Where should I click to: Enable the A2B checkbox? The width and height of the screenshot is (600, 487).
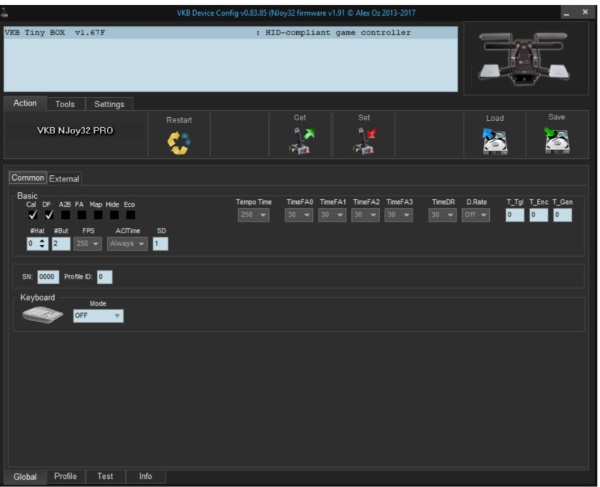tap(65, 215)
